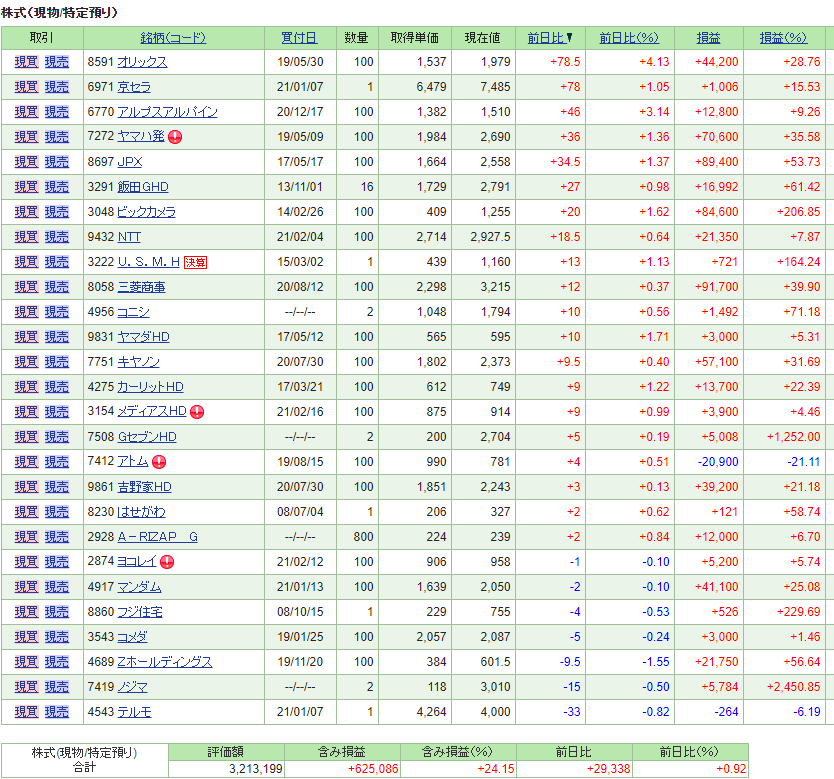Click 現売 in the JPX row
The width and height of the screenshot is (834, 779).
pos(57,162)
